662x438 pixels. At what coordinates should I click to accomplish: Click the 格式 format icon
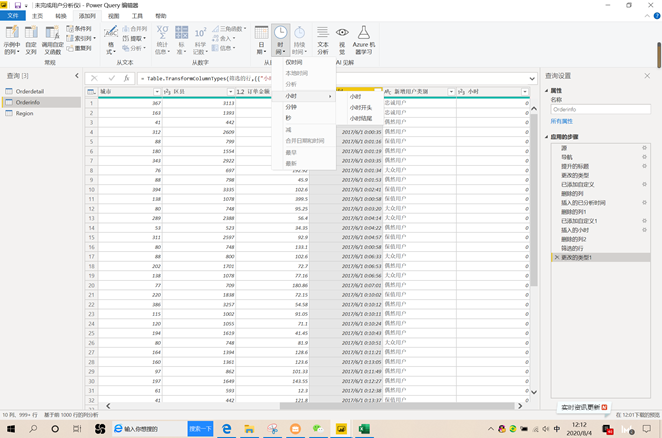tap(111, 32)
